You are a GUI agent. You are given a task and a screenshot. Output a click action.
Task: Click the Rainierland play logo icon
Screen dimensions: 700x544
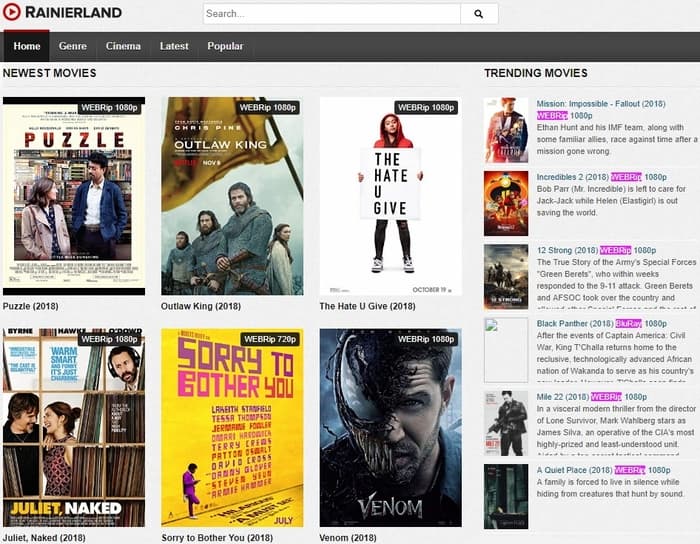coord(12,12)
